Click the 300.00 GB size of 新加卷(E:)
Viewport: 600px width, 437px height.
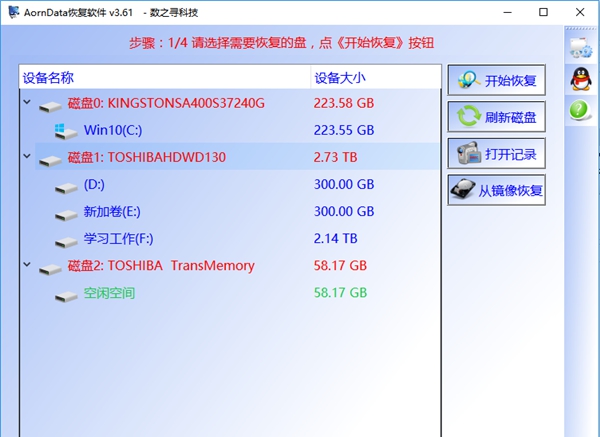[x=344, y=211]
